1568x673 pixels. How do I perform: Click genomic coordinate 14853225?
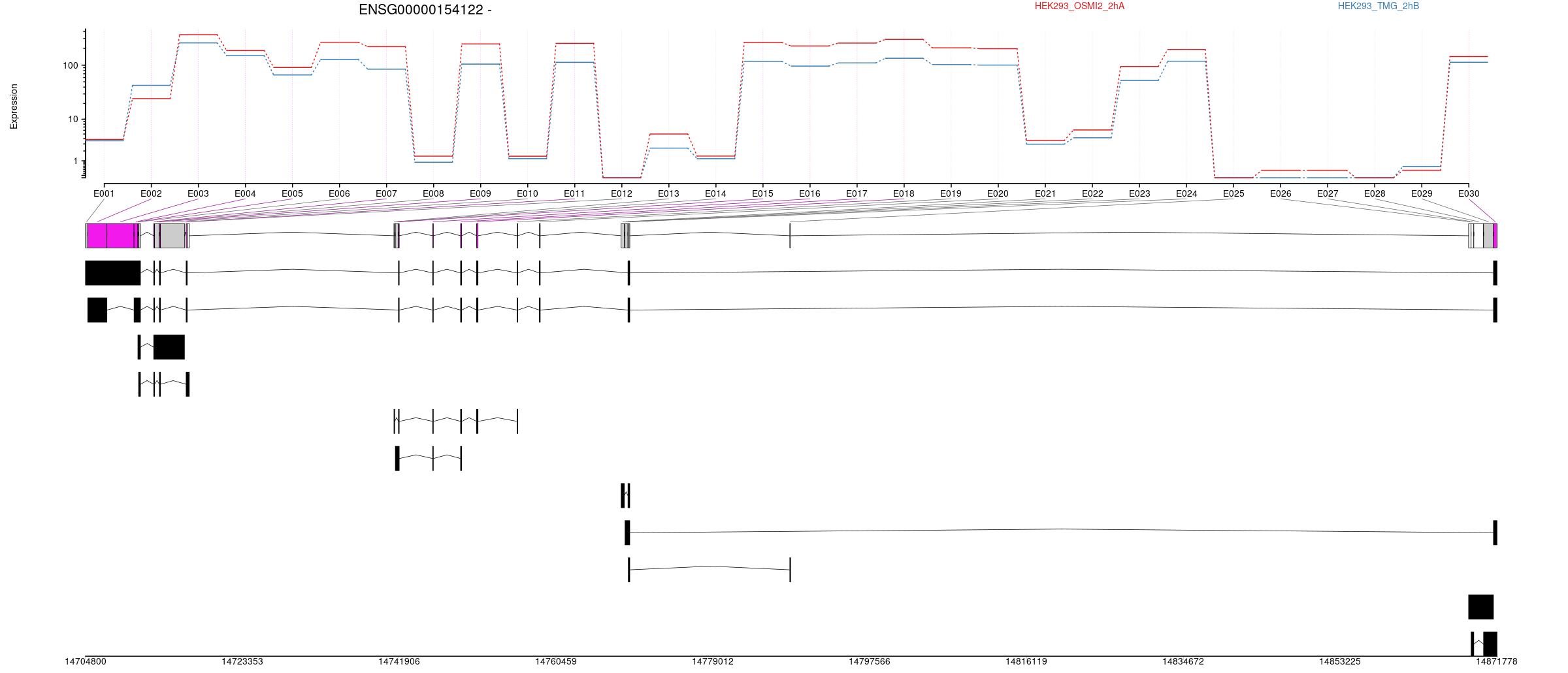tap(1340, 662)
